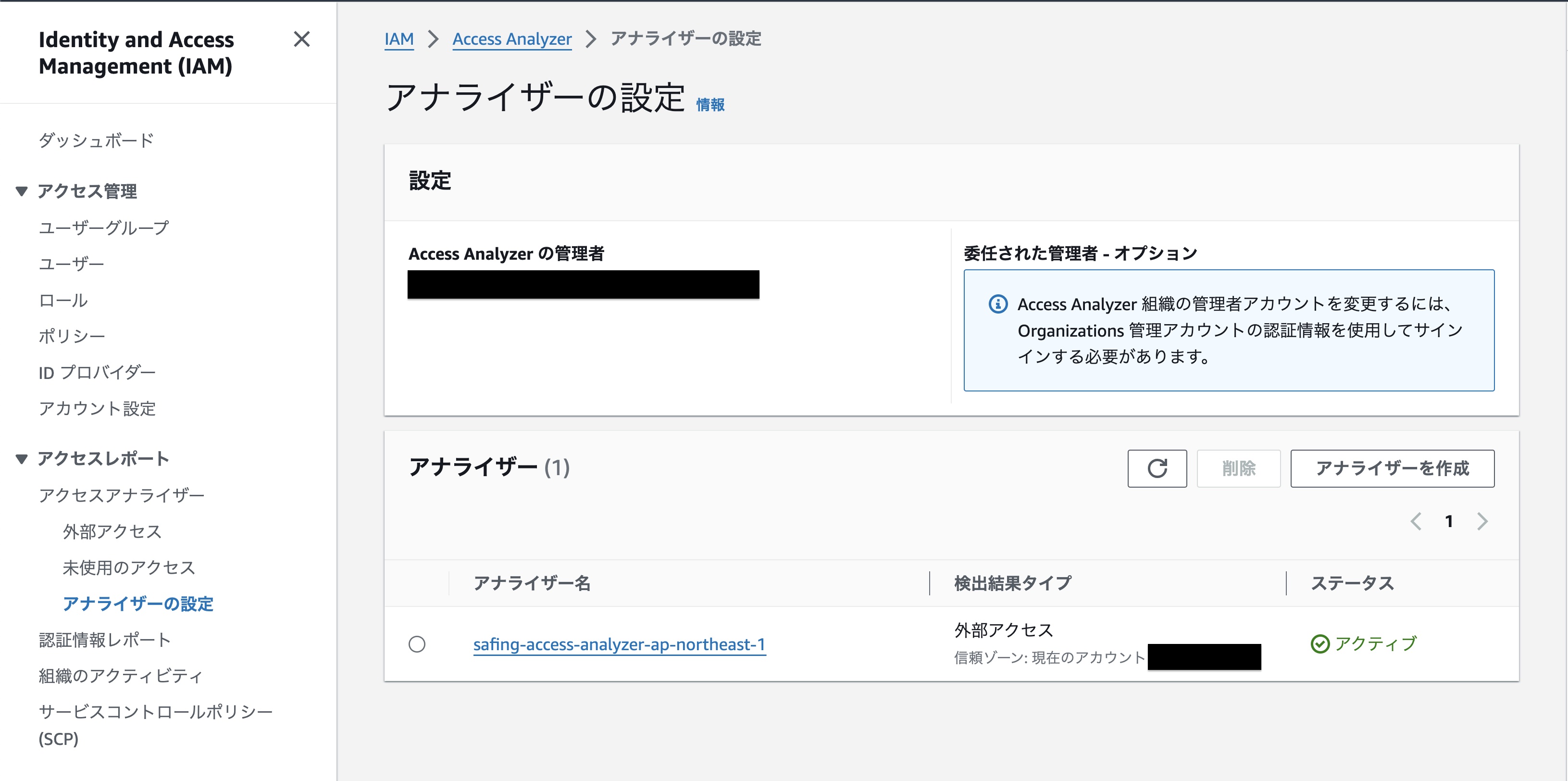1568x781 pixels.
Task: Click the refresh analyzers icon button
Action: point(1157,468)
